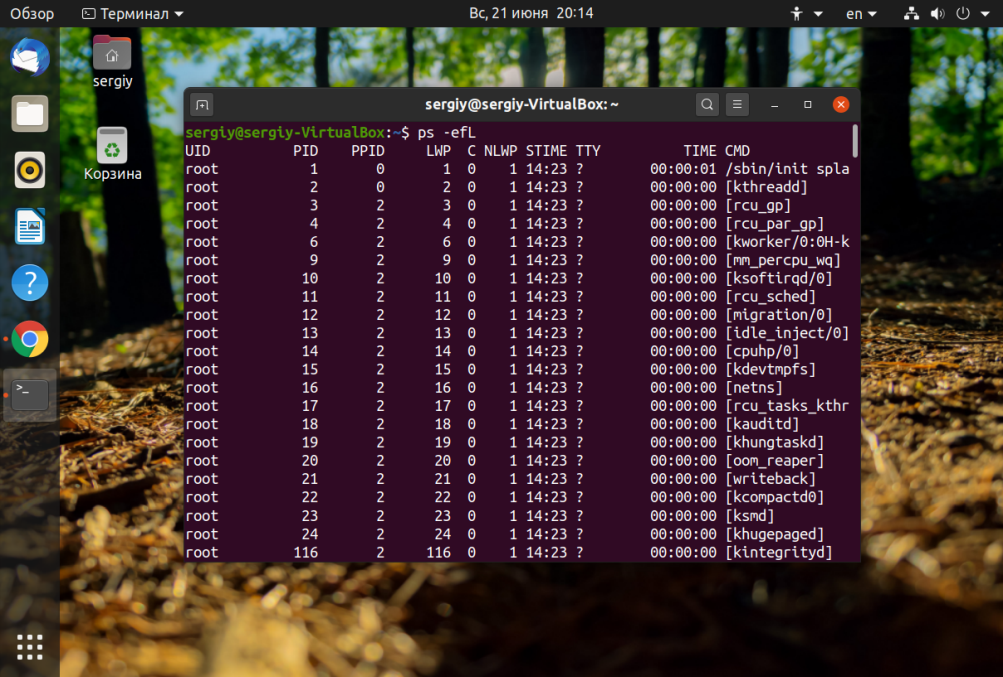Click the volume speaker icon
Screen dimensions: 1003x677
click(938, 13)
